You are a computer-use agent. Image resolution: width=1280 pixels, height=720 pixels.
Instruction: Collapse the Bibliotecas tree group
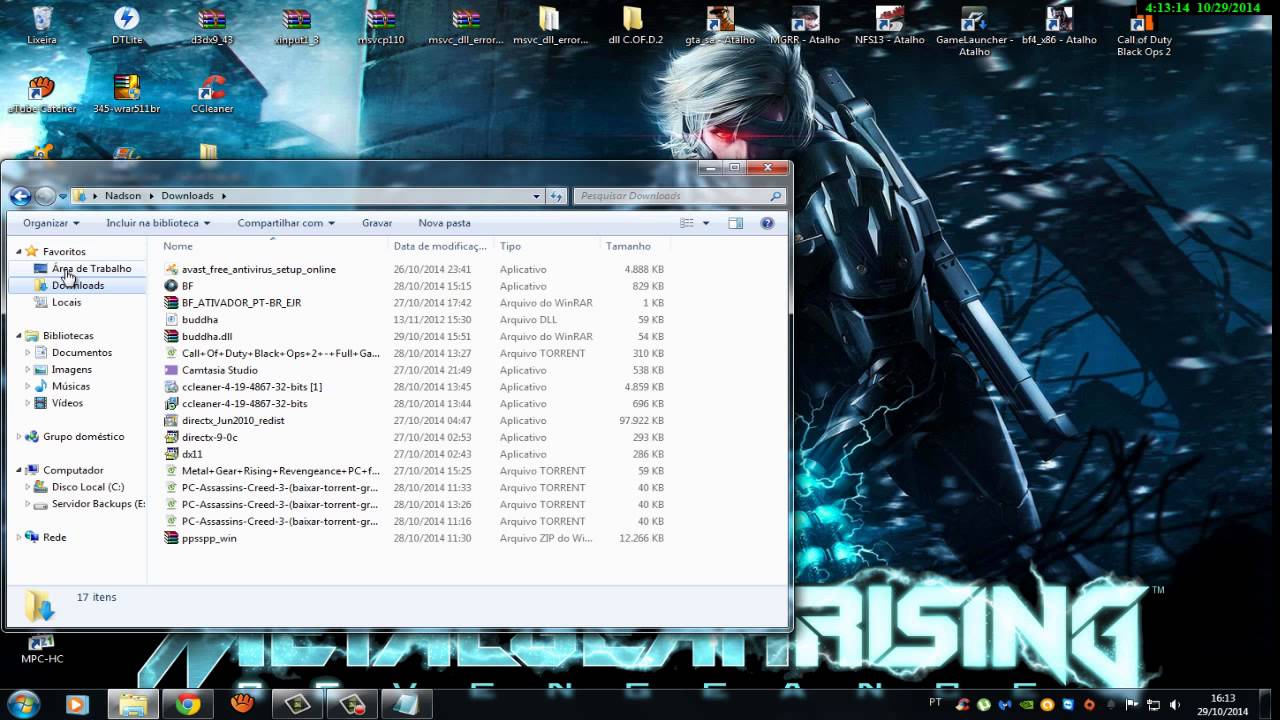coord(19,336)
